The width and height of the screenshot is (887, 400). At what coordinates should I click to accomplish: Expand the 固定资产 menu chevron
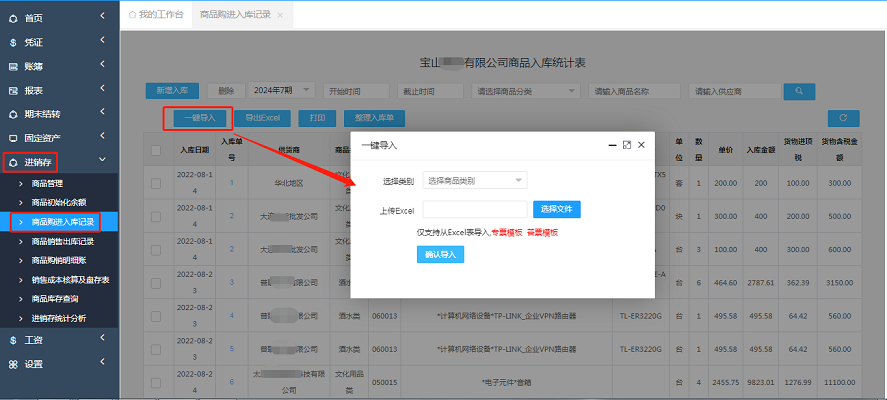[x=102, y=135]
